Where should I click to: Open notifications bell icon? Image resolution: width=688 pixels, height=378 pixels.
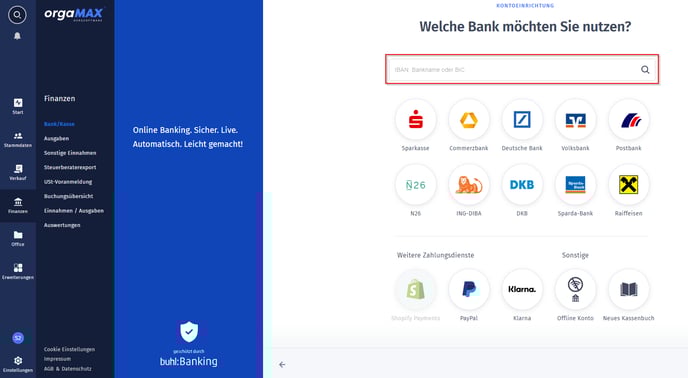17,36
